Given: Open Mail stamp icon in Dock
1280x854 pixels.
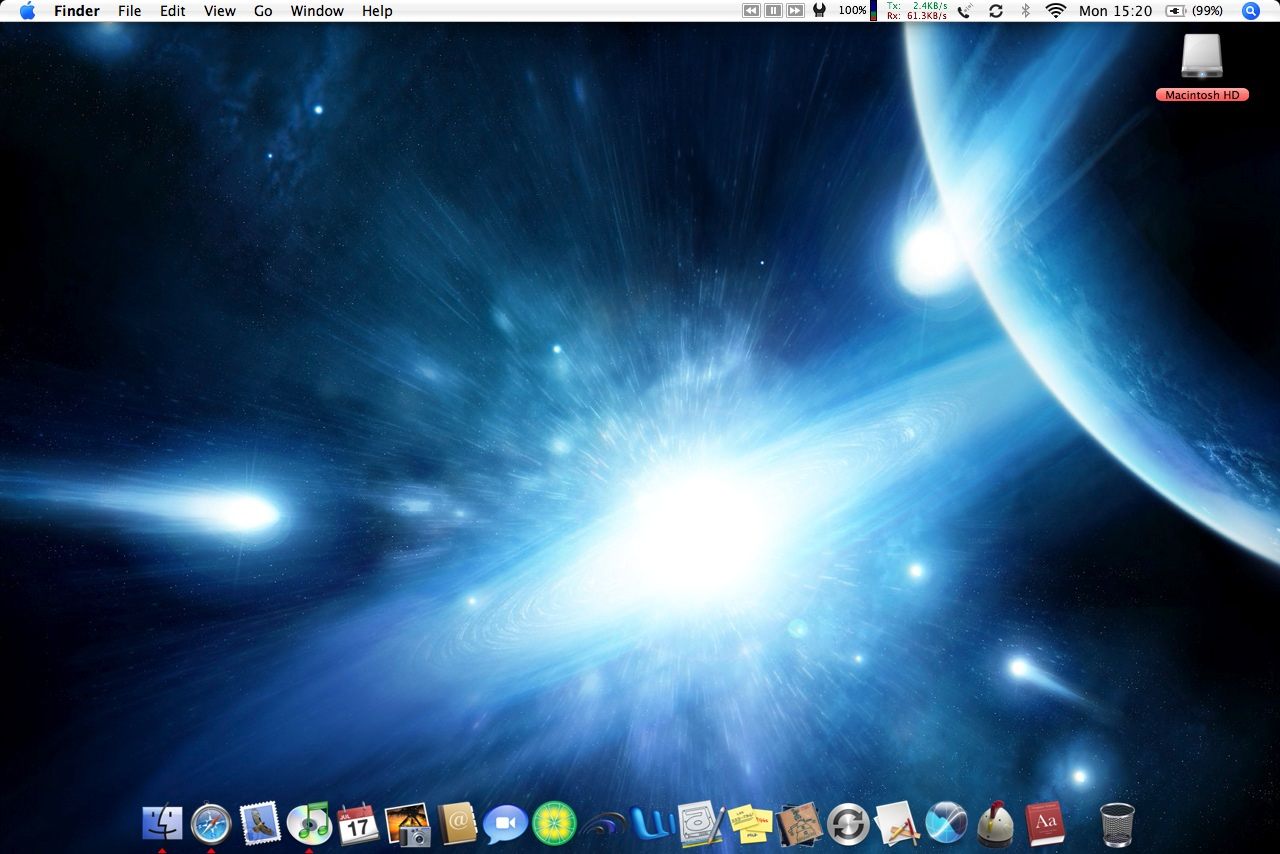Looking at the screenshot, I should 260,824.
